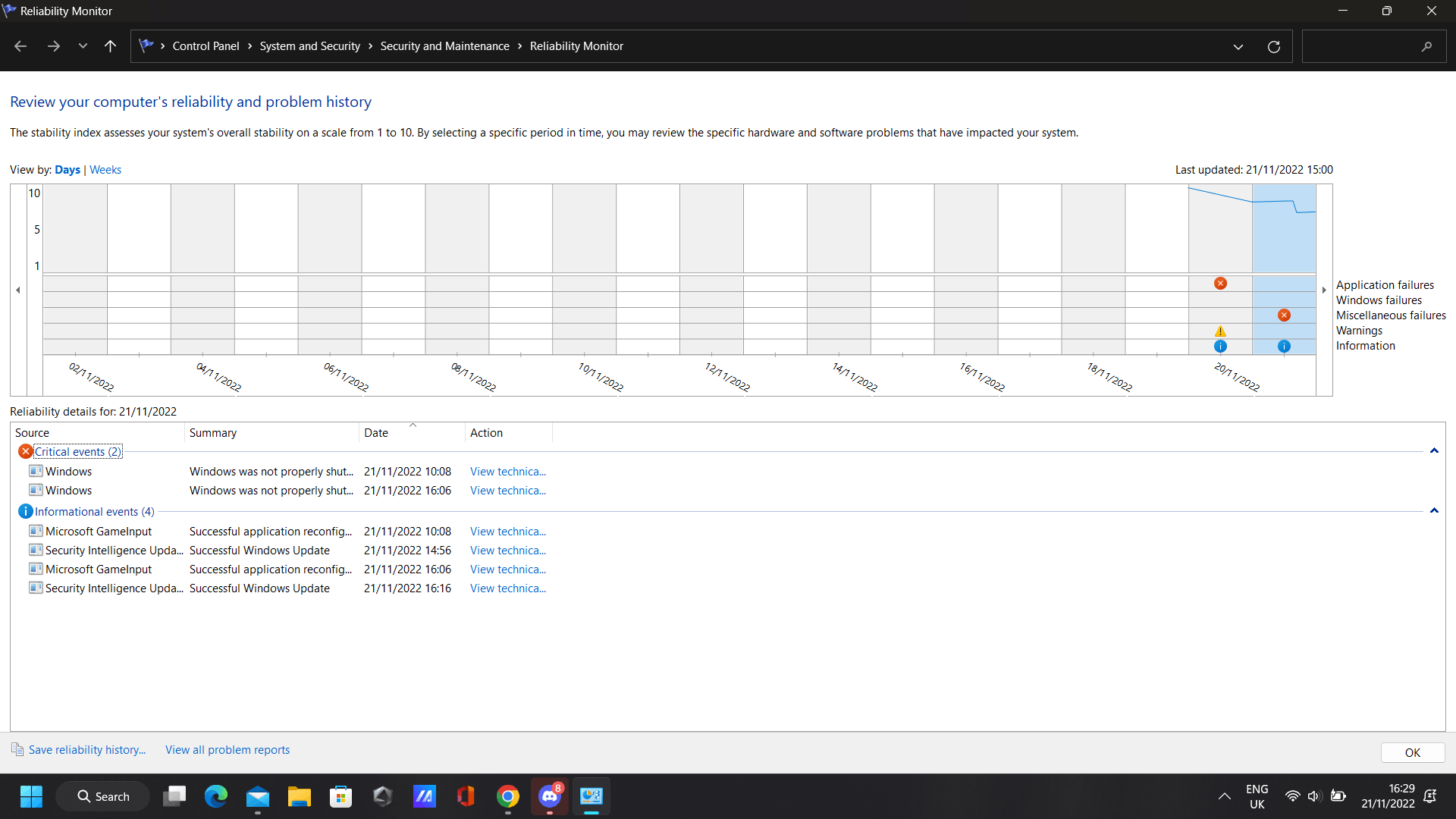1456x819 pixels.
Task: Click the refresh button in address bar
Action: click(1274, 47)
